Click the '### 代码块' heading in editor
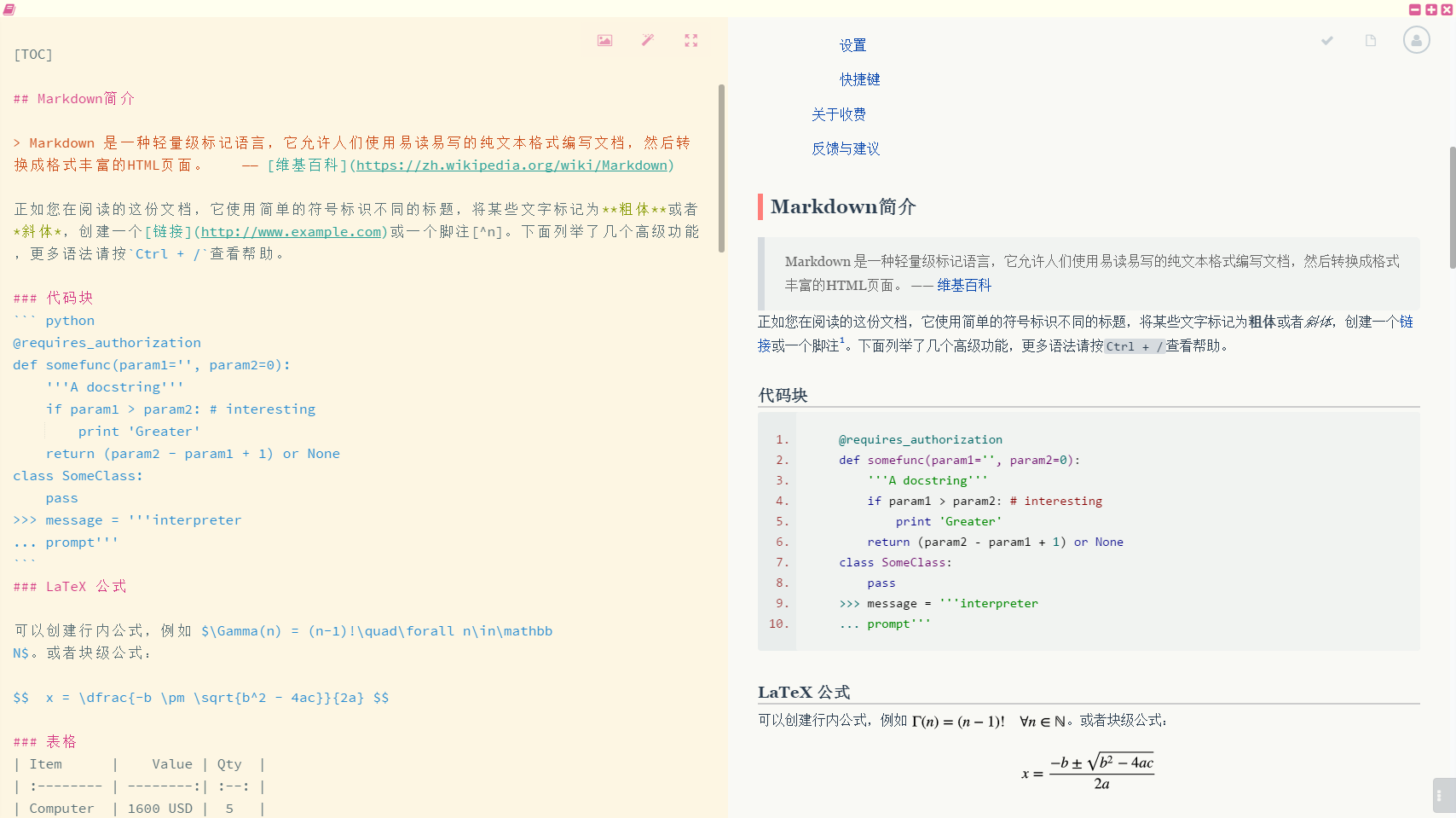Image resolution: width=1456 pixels, height=818 pixels. click(53, 298)
